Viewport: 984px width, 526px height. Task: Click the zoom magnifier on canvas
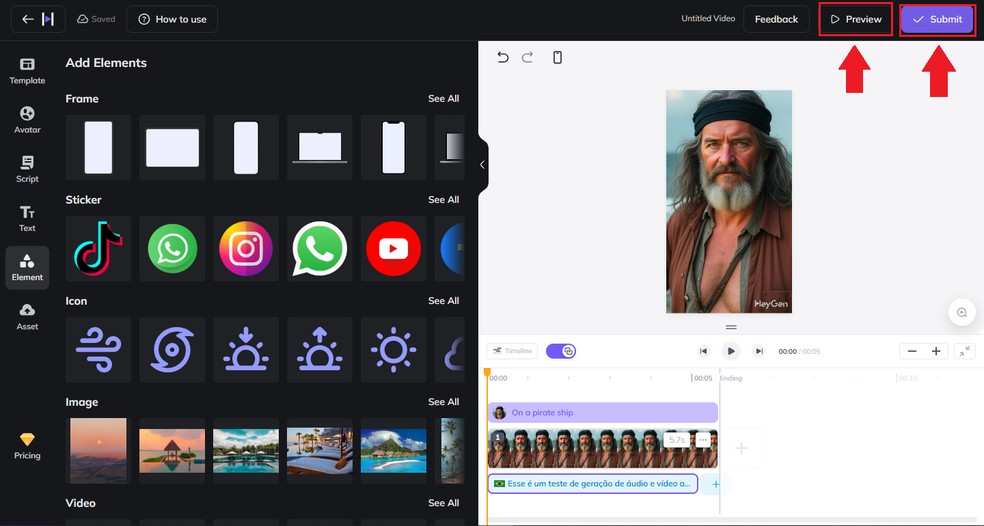click(962, 313)
